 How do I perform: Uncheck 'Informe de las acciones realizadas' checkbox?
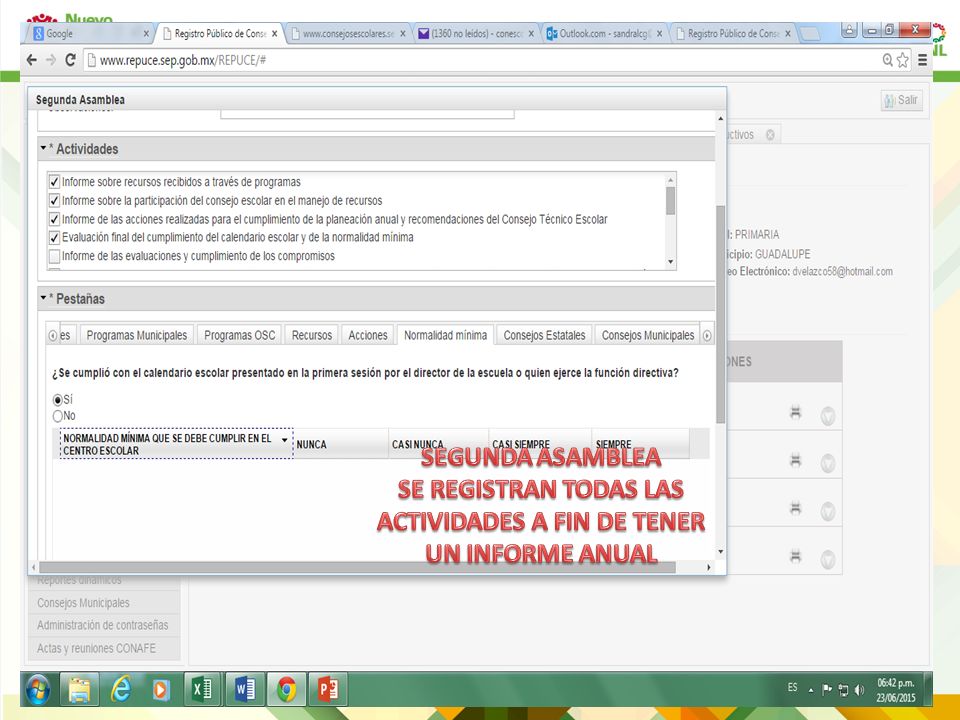tap(54, 219)
